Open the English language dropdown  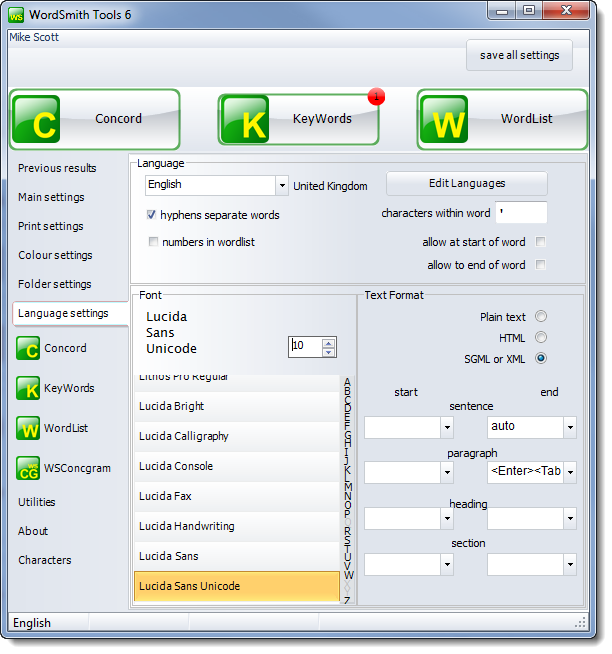[281, 186]
